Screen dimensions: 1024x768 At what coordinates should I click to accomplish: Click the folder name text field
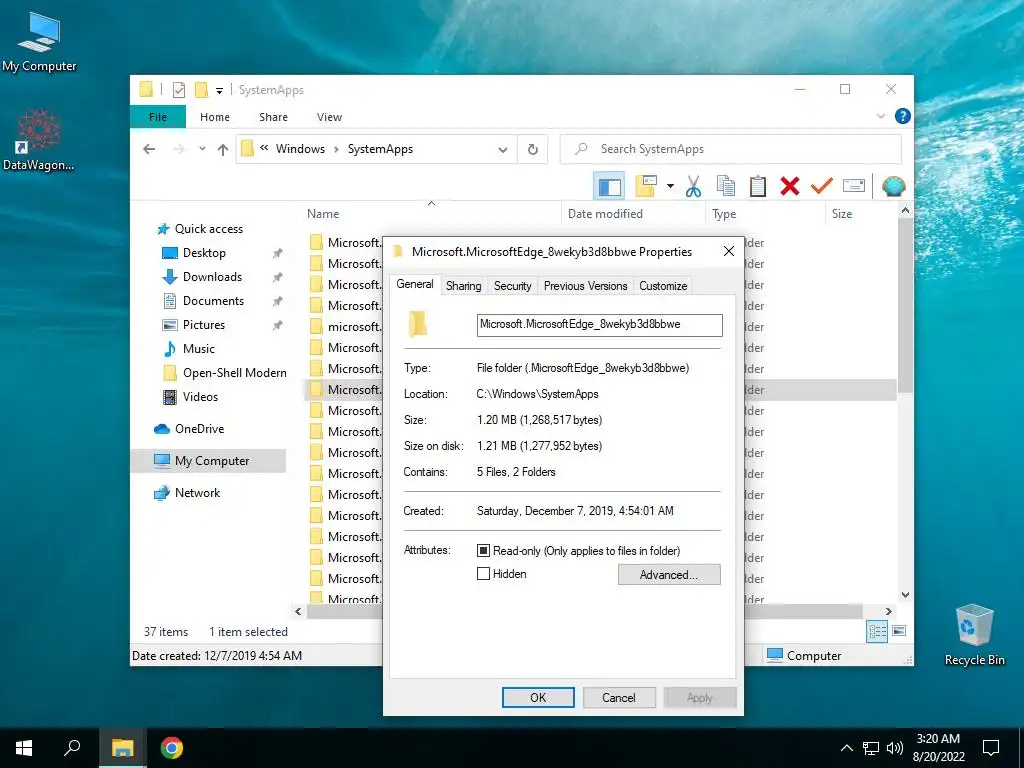(x=600, y=325)
